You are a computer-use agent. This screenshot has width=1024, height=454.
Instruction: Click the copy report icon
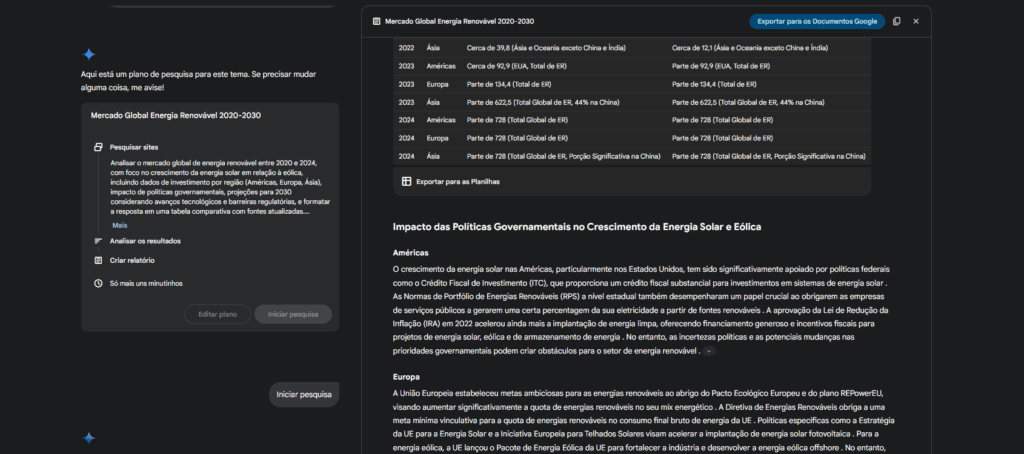(896, 21)
